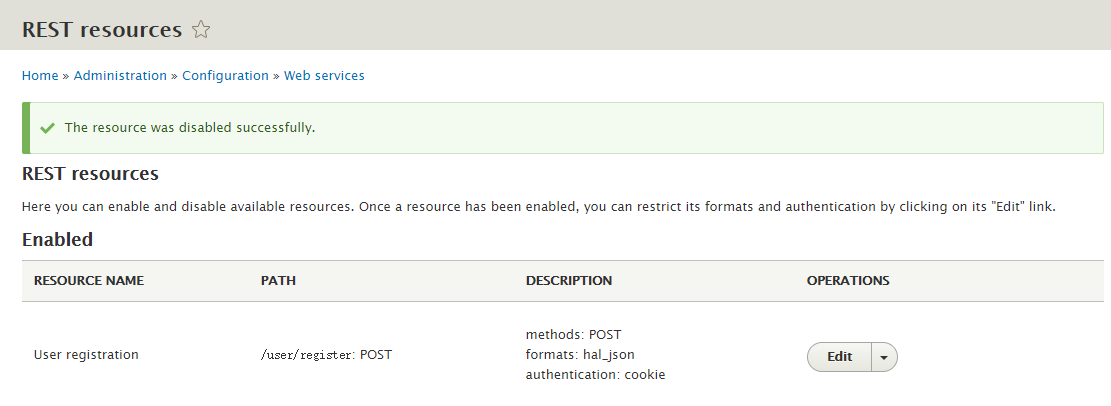Select the Description column header
The image size is (1111, 406).
(569, 281)
